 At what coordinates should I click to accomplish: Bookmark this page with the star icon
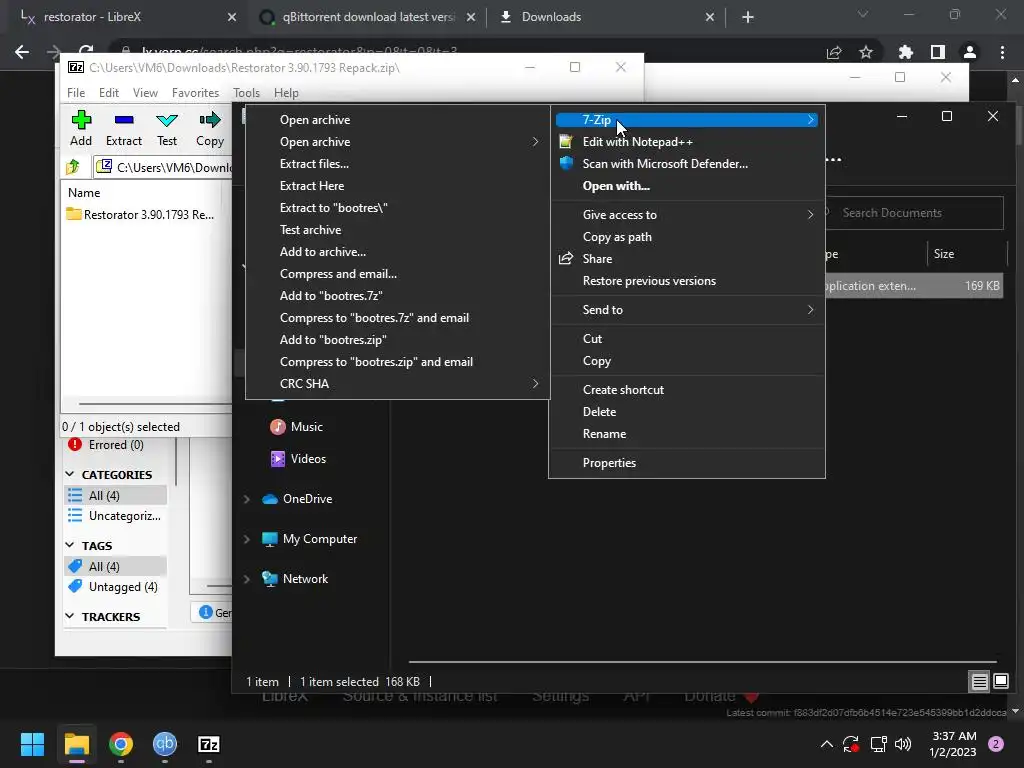[866, 52]
